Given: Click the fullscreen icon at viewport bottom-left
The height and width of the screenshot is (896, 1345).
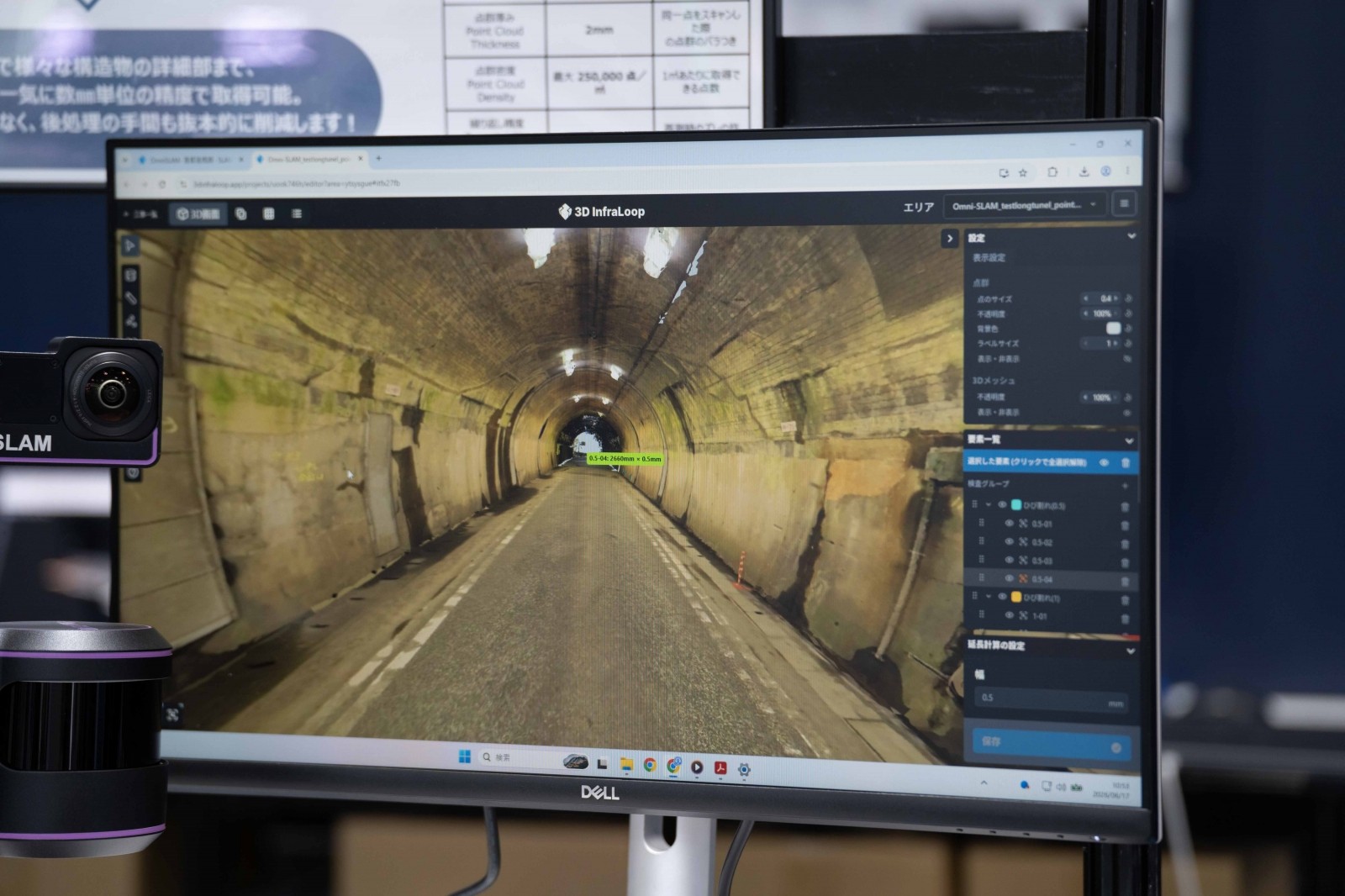Looking at the screenshot, I should coord(173,714).
